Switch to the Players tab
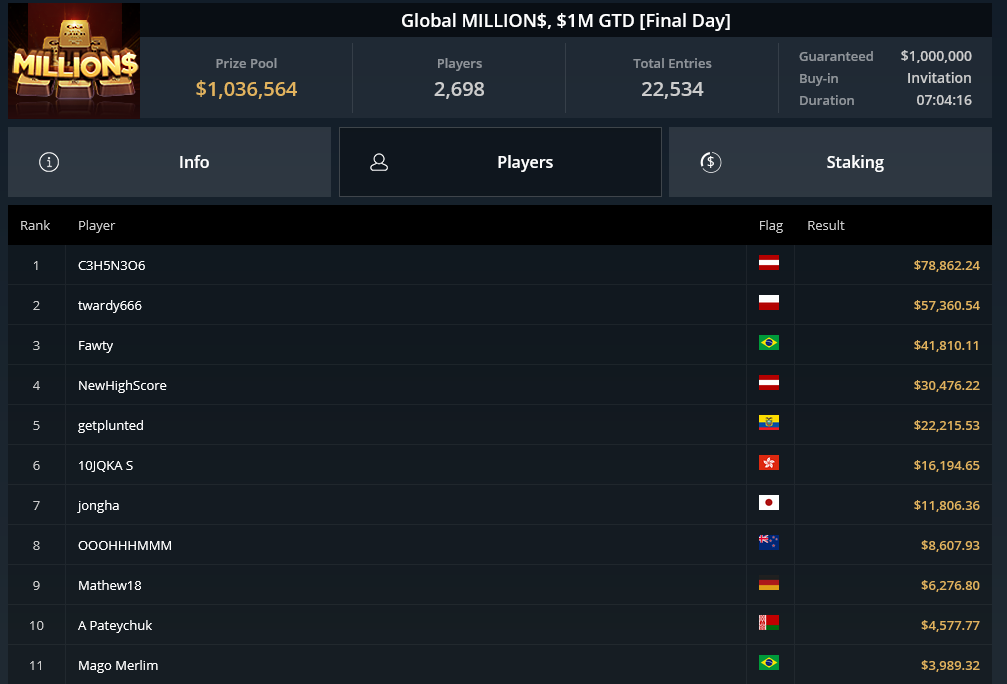This screenshot has width=1007, height=684. click(x=500, y=162)
